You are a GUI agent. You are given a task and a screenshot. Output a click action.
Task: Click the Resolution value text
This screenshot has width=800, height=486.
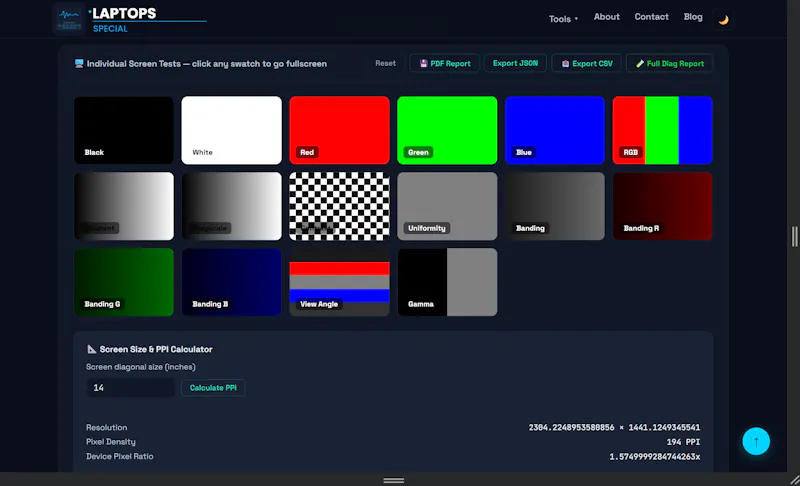pos(614,427)
